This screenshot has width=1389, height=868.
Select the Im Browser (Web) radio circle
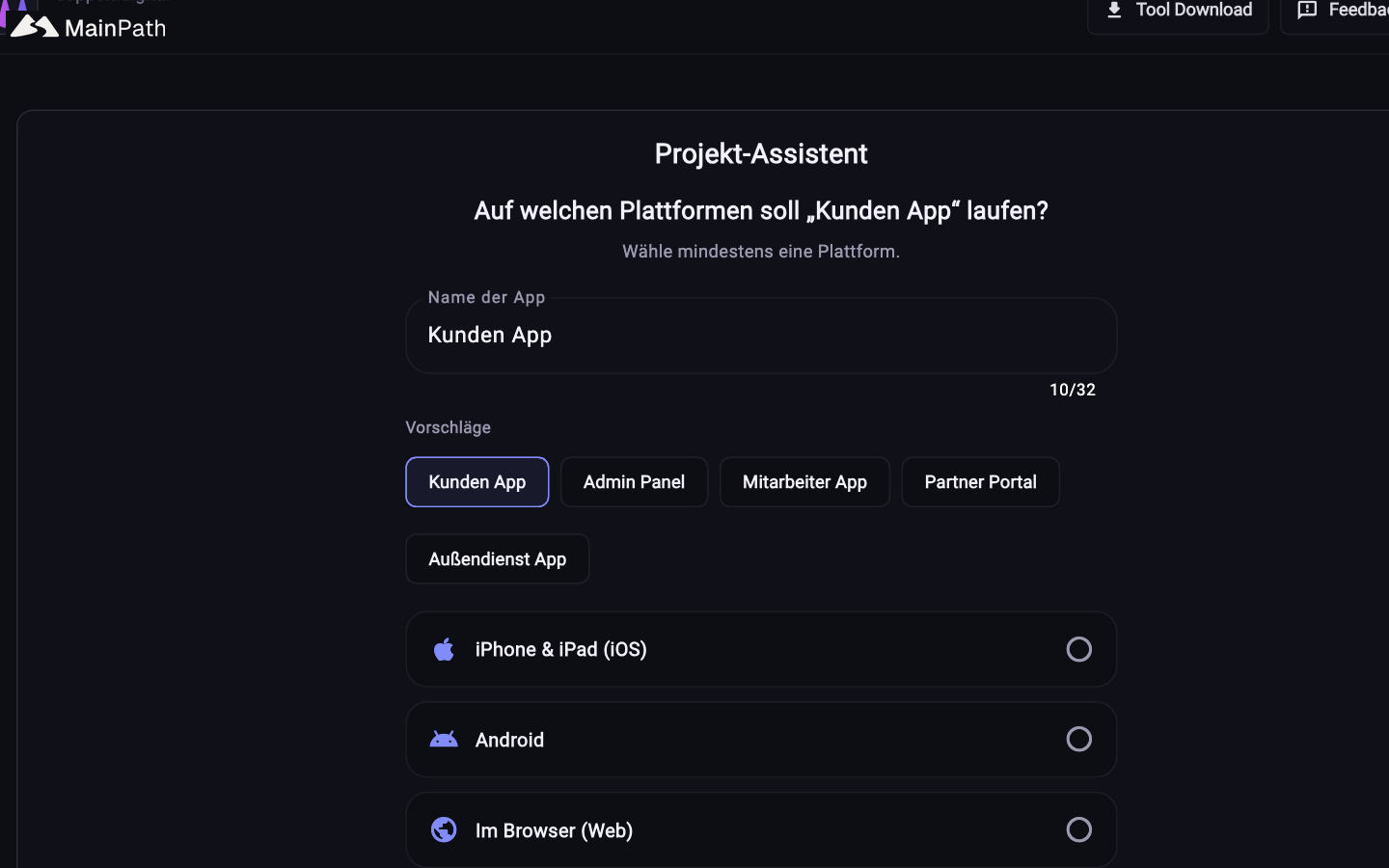tap(1079, 829)
